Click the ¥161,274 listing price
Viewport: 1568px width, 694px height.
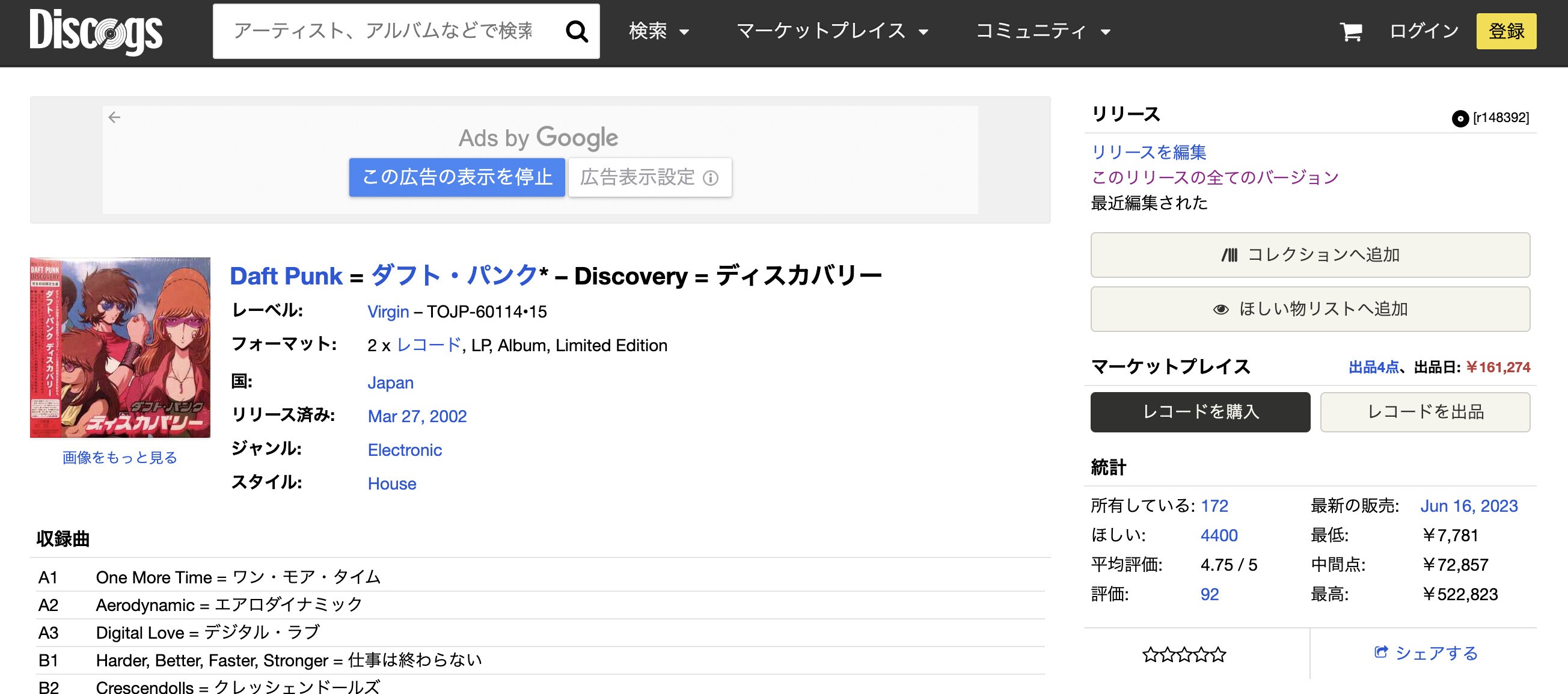click(x=1498, y=367)
